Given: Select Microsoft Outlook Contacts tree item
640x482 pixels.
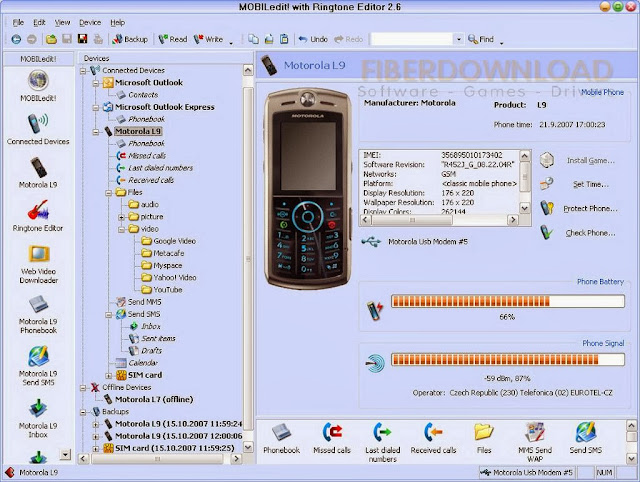Looking at the screenshot, I should 143,95.
